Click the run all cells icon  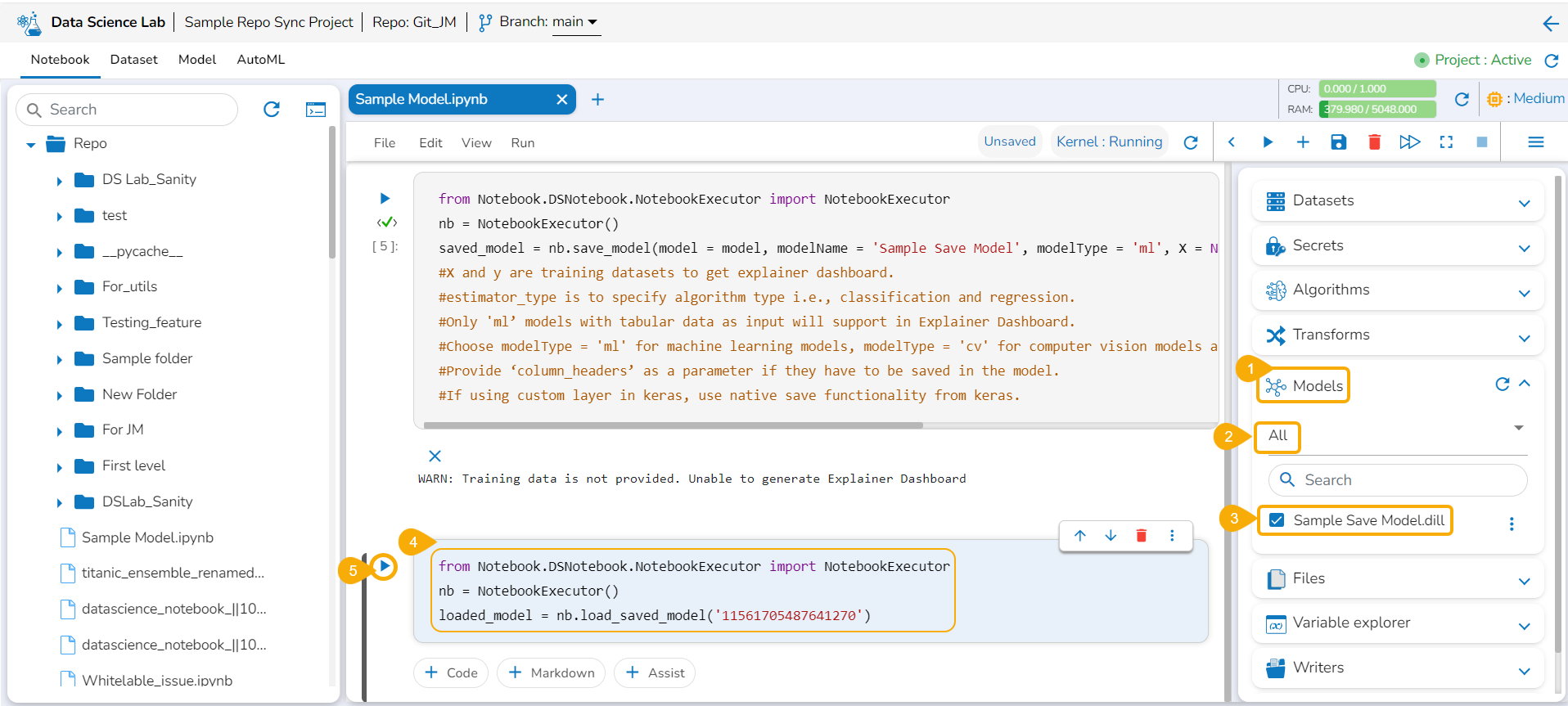(1409, 142)
